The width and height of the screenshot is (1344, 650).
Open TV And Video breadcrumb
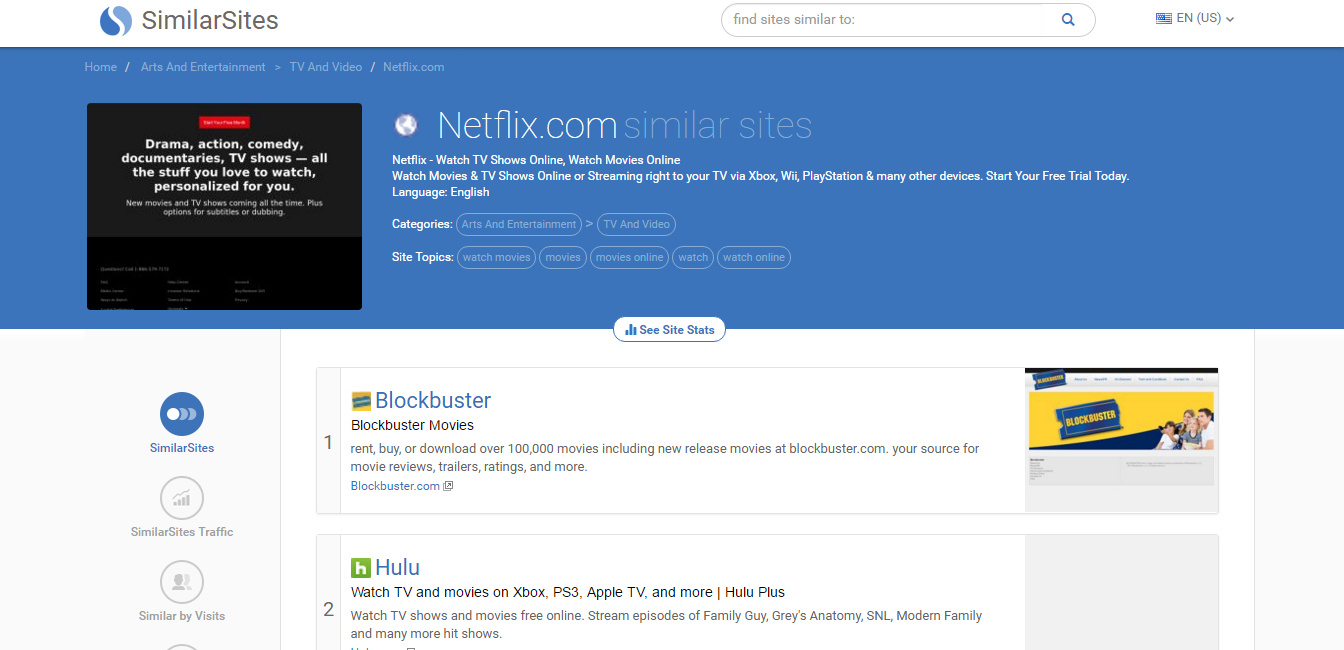pyautogui.click(x=326, y=67)
